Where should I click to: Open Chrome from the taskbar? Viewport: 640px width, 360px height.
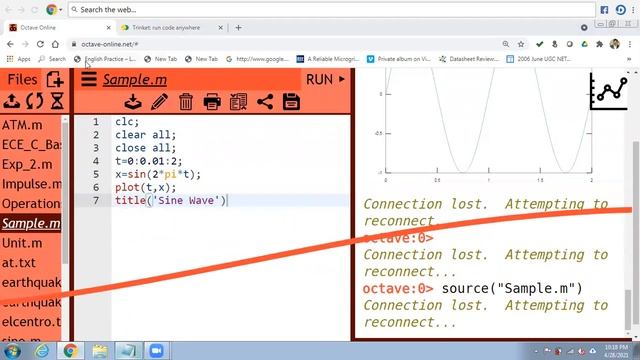tap(70, 351)
